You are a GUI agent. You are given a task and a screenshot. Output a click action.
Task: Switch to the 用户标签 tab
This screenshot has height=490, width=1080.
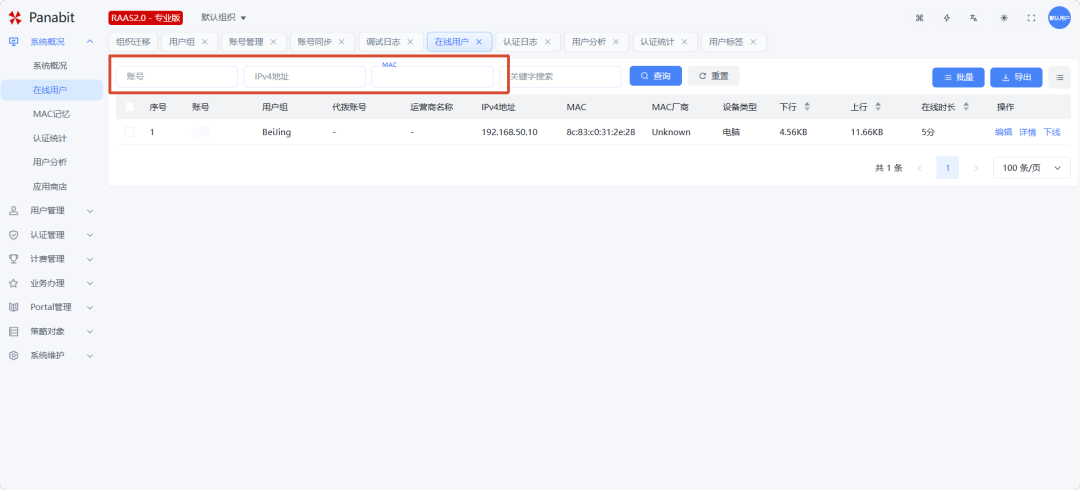[x=726, y=42]
